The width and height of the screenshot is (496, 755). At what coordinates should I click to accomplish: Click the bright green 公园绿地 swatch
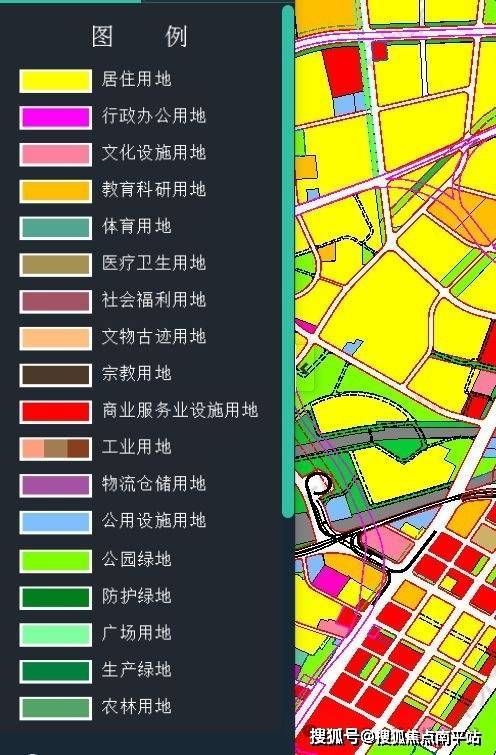coord(55,560)
